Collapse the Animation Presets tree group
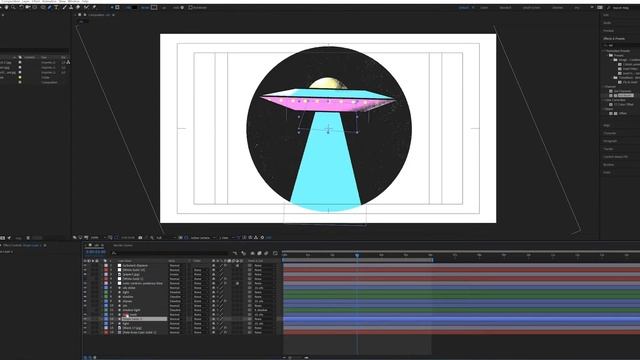Image resolution: width=640 pixels, height=360 pixels. (604, 51)
